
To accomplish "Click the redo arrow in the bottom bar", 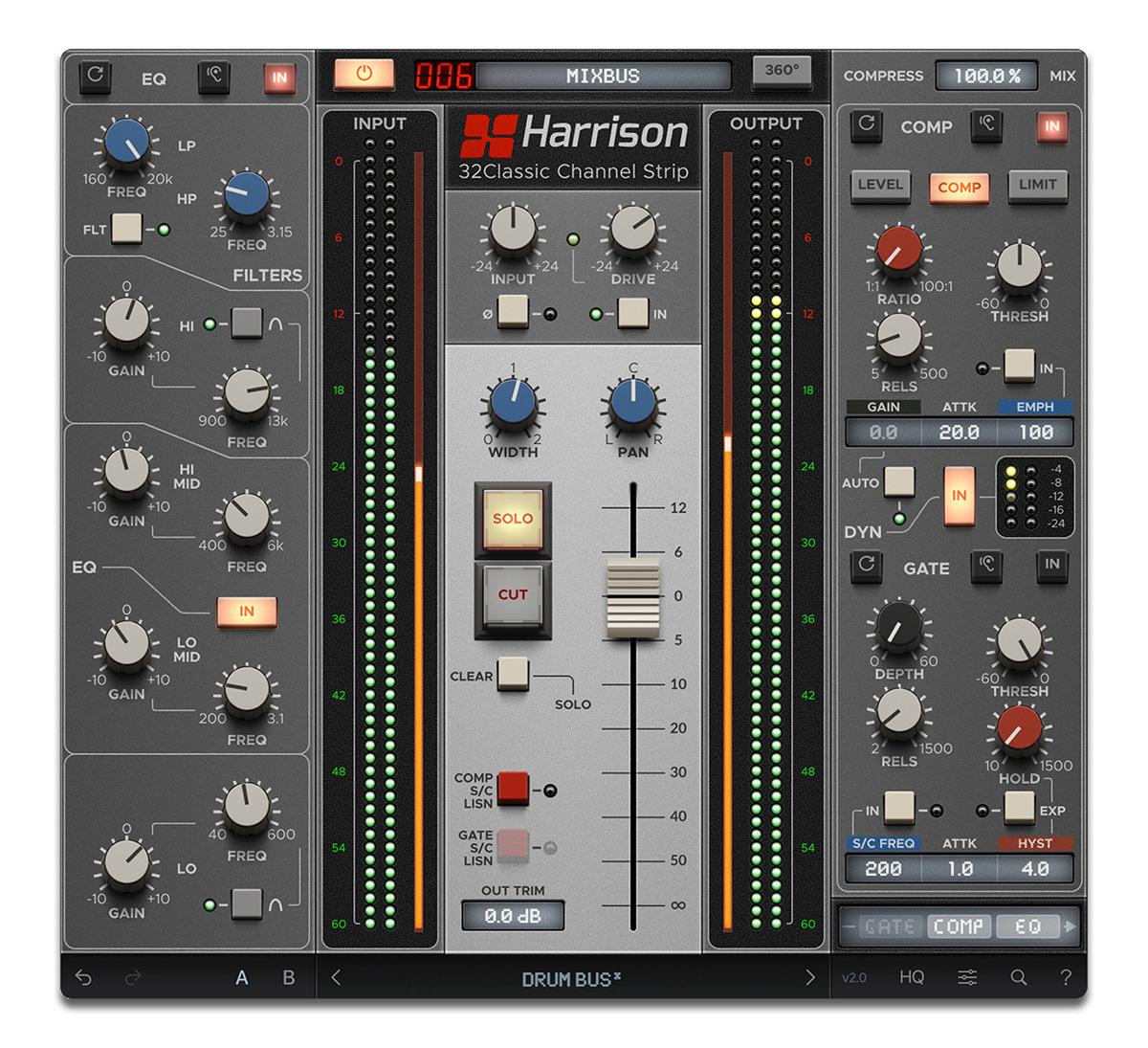I will coord(133,977).
